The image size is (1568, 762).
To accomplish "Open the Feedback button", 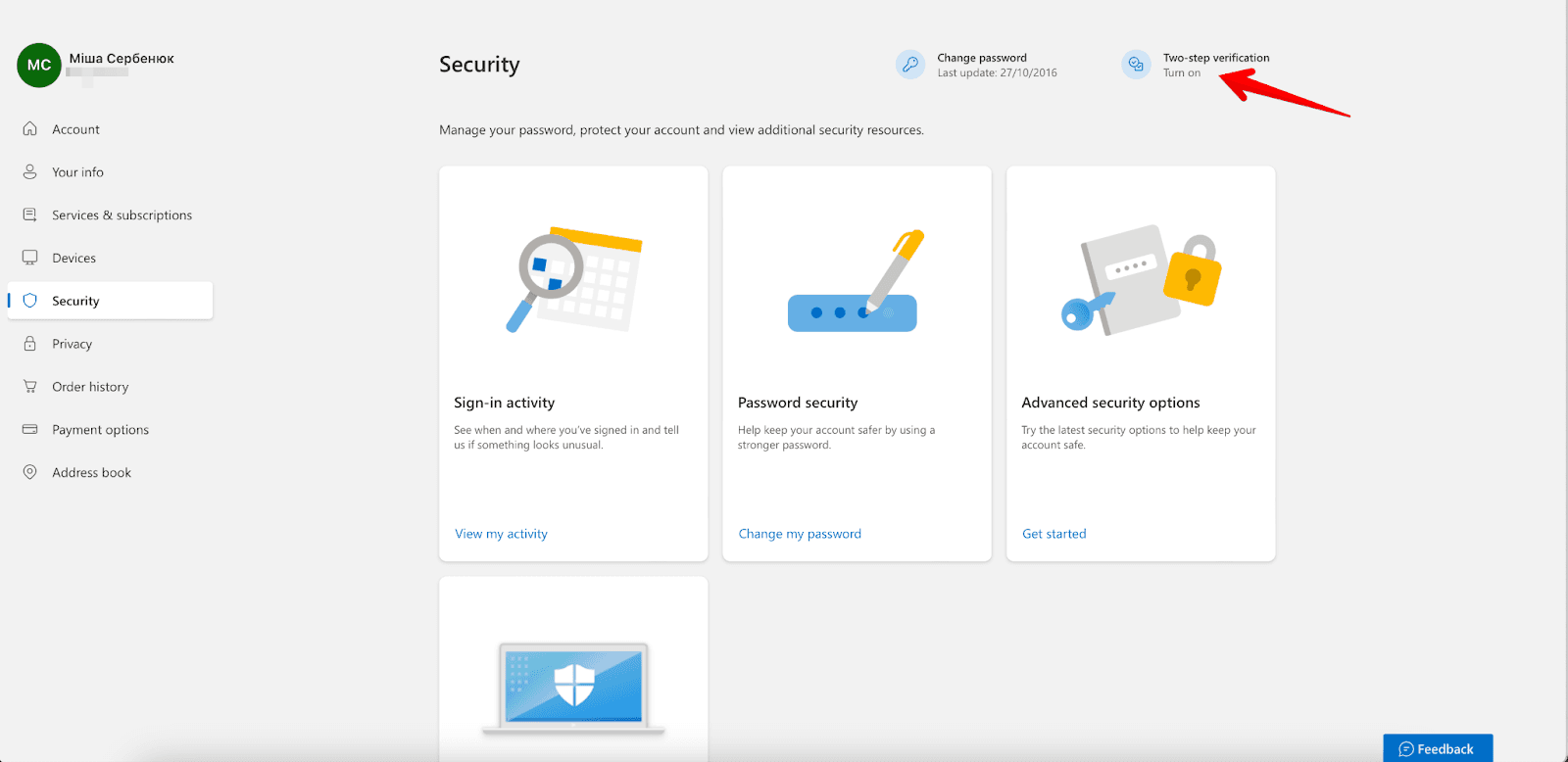I will pyautogui.click(x=1438, y=748).
